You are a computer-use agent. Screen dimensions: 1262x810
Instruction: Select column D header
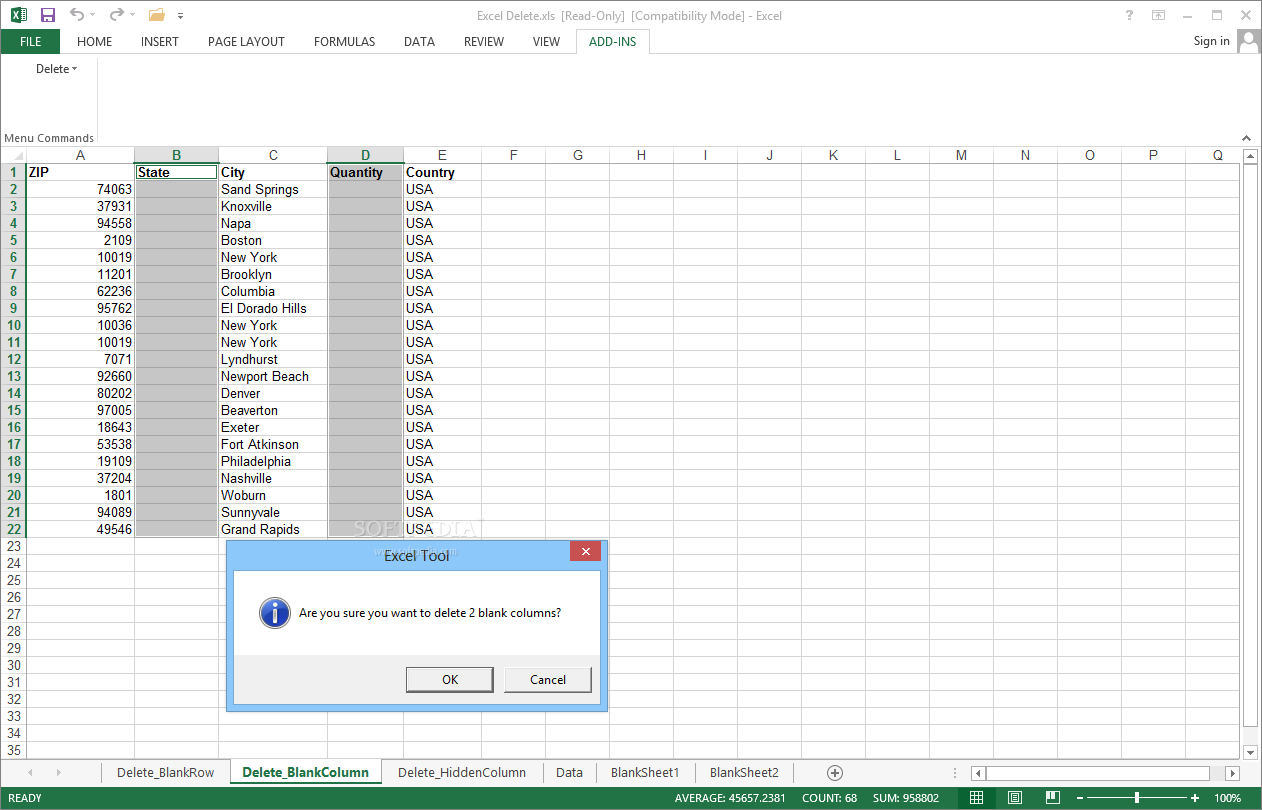click(365, 155)
